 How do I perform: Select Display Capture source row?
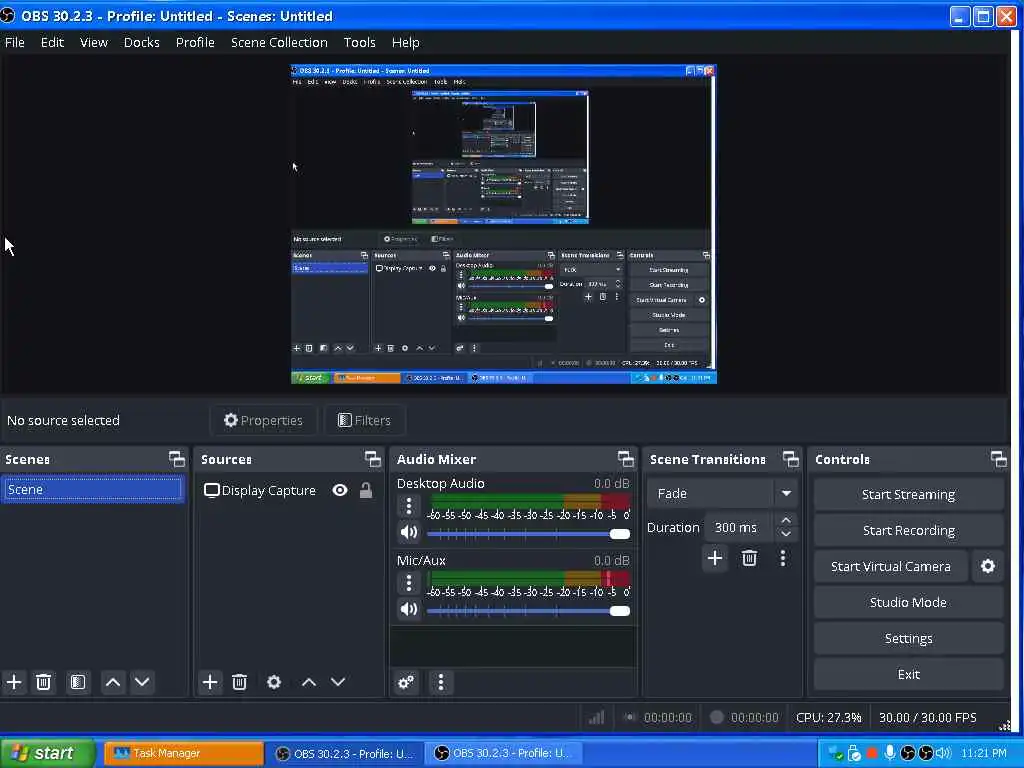click(x=289, y=490)
